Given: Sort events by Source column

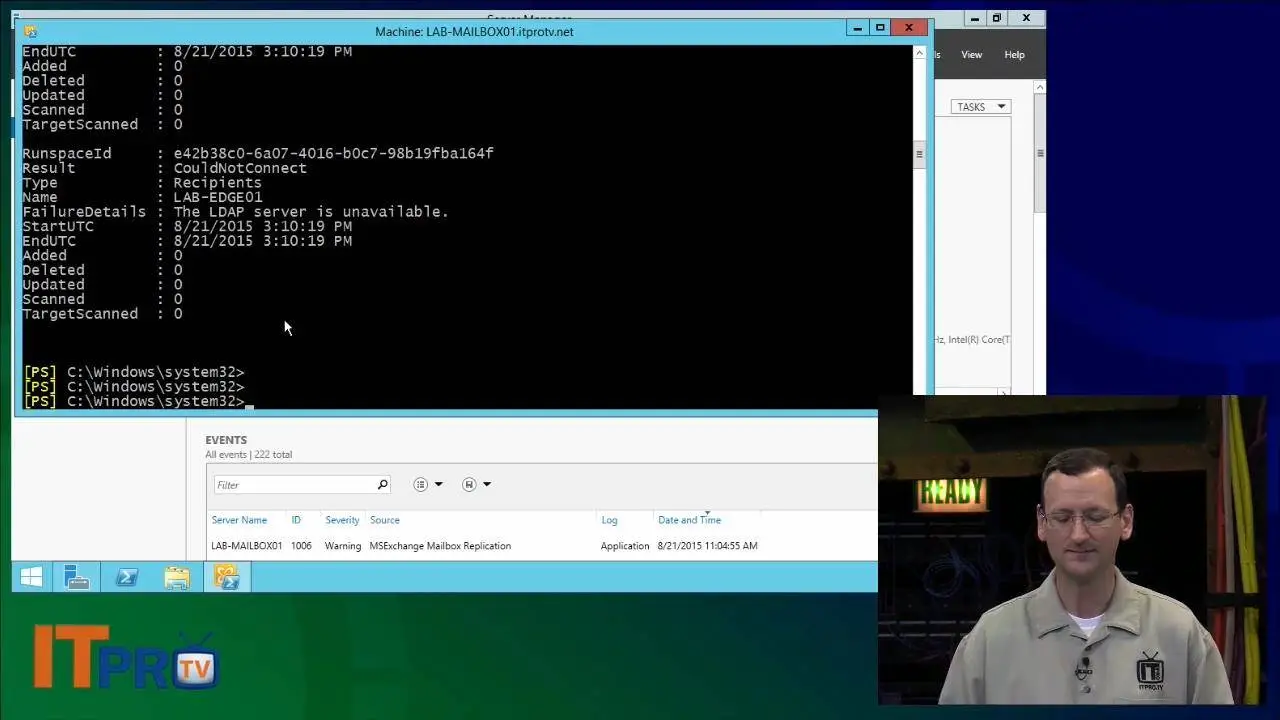Looking at the screenshot, I should coord(384,520).
